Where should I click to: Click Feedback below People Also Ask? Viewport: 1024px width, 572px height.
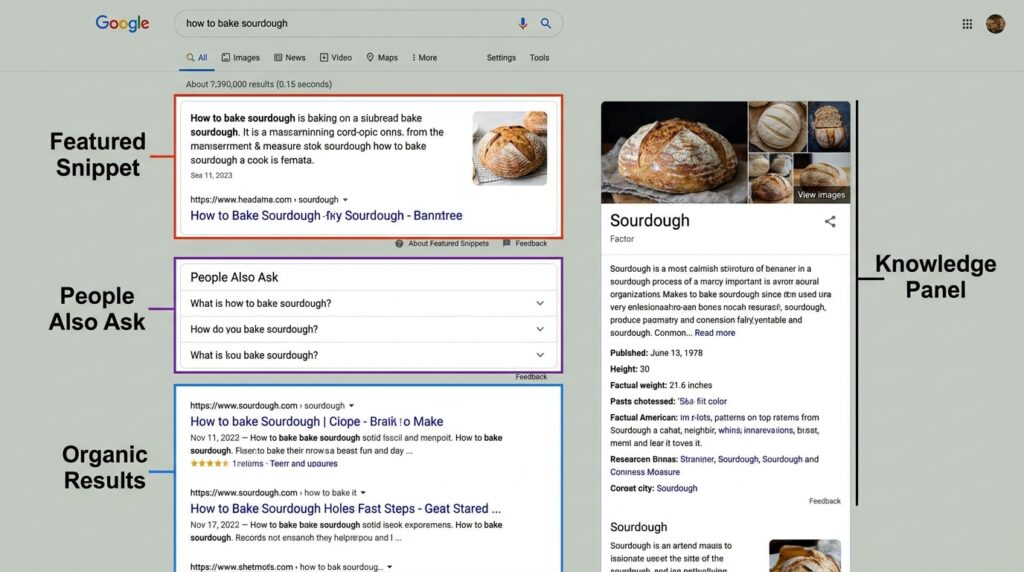point(531,377)
